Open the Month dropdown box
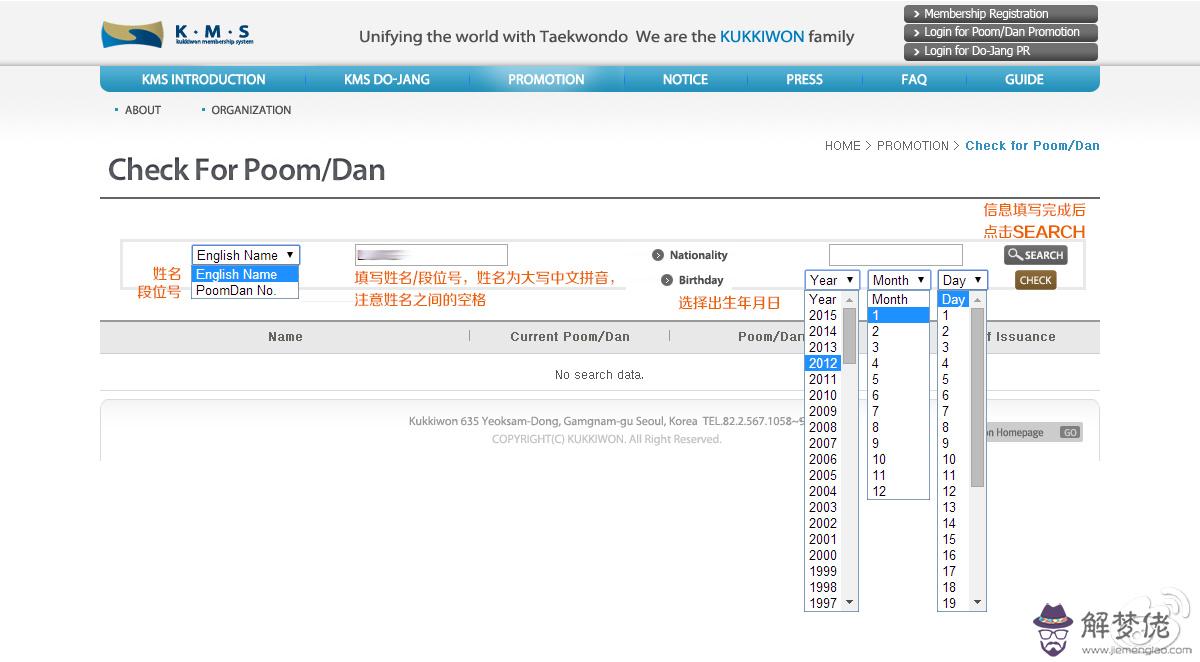Screen dimensions: 1200x662 (899, 280)
